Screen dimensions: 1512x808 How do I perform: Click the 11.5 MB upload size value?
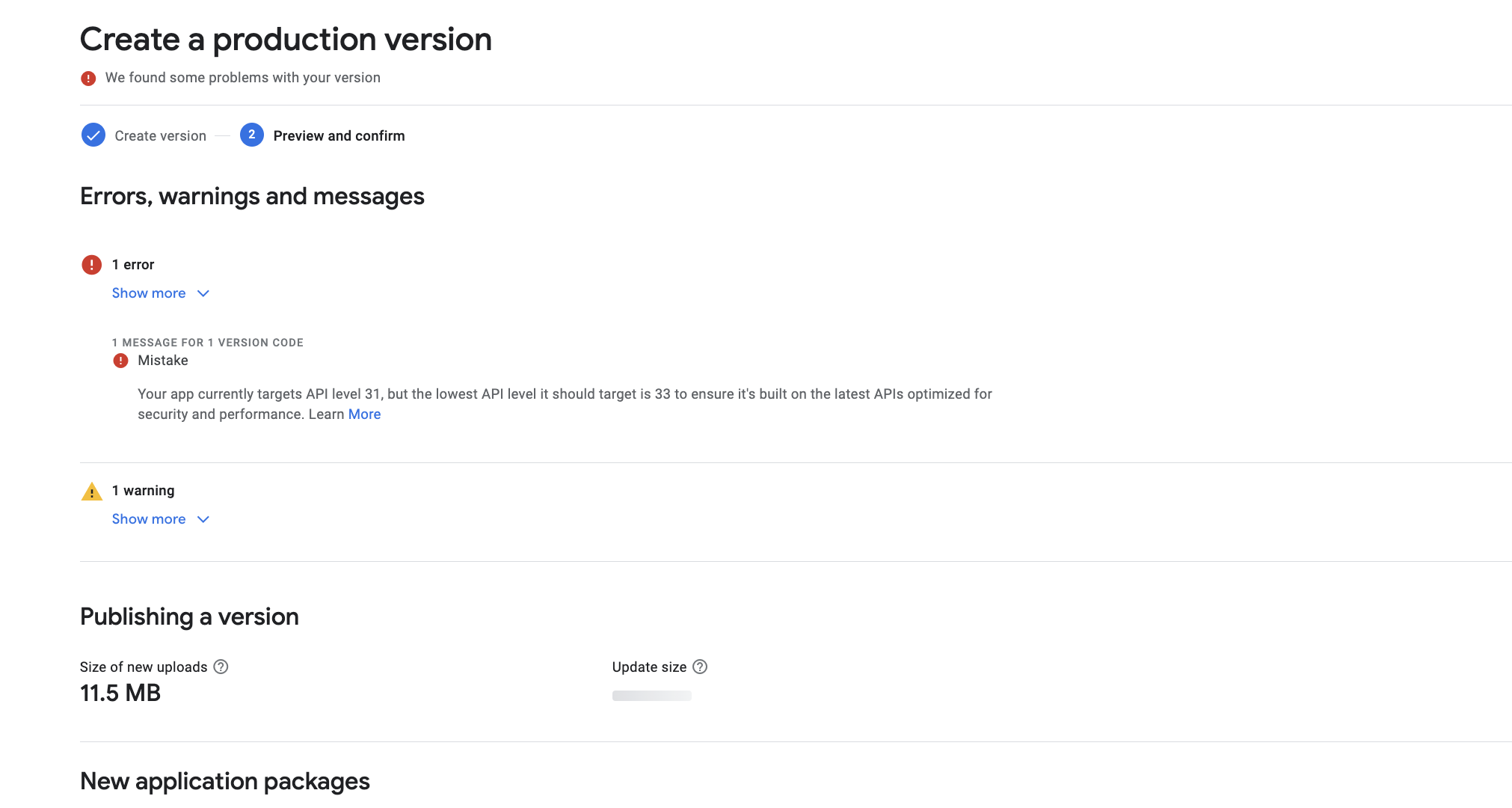120,693
